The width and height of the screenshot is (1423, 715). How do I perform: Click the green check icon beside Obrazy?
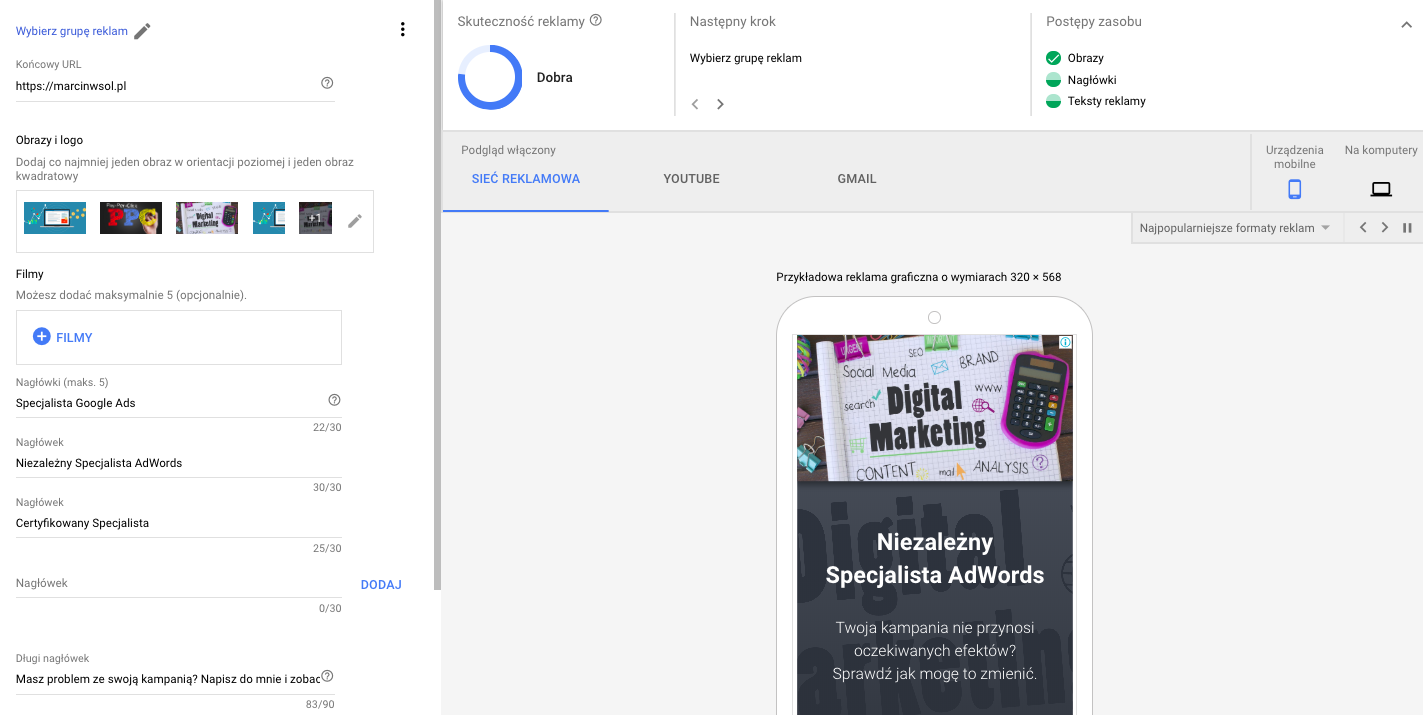1053,58
